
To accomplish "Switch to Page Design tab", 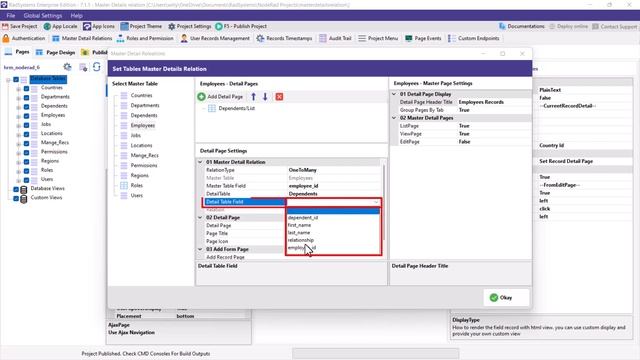I will [56, 52].
